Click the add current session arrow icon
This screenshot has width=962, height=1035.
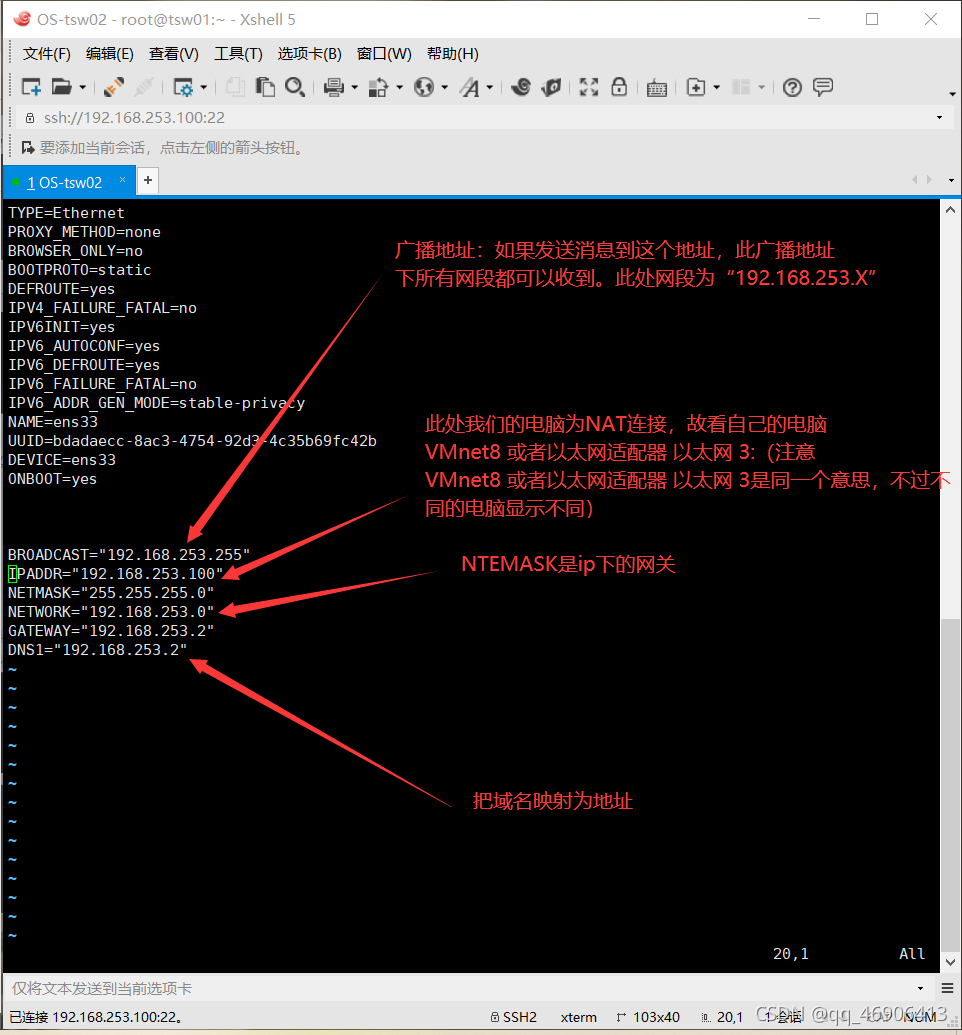tap(28, 147)
